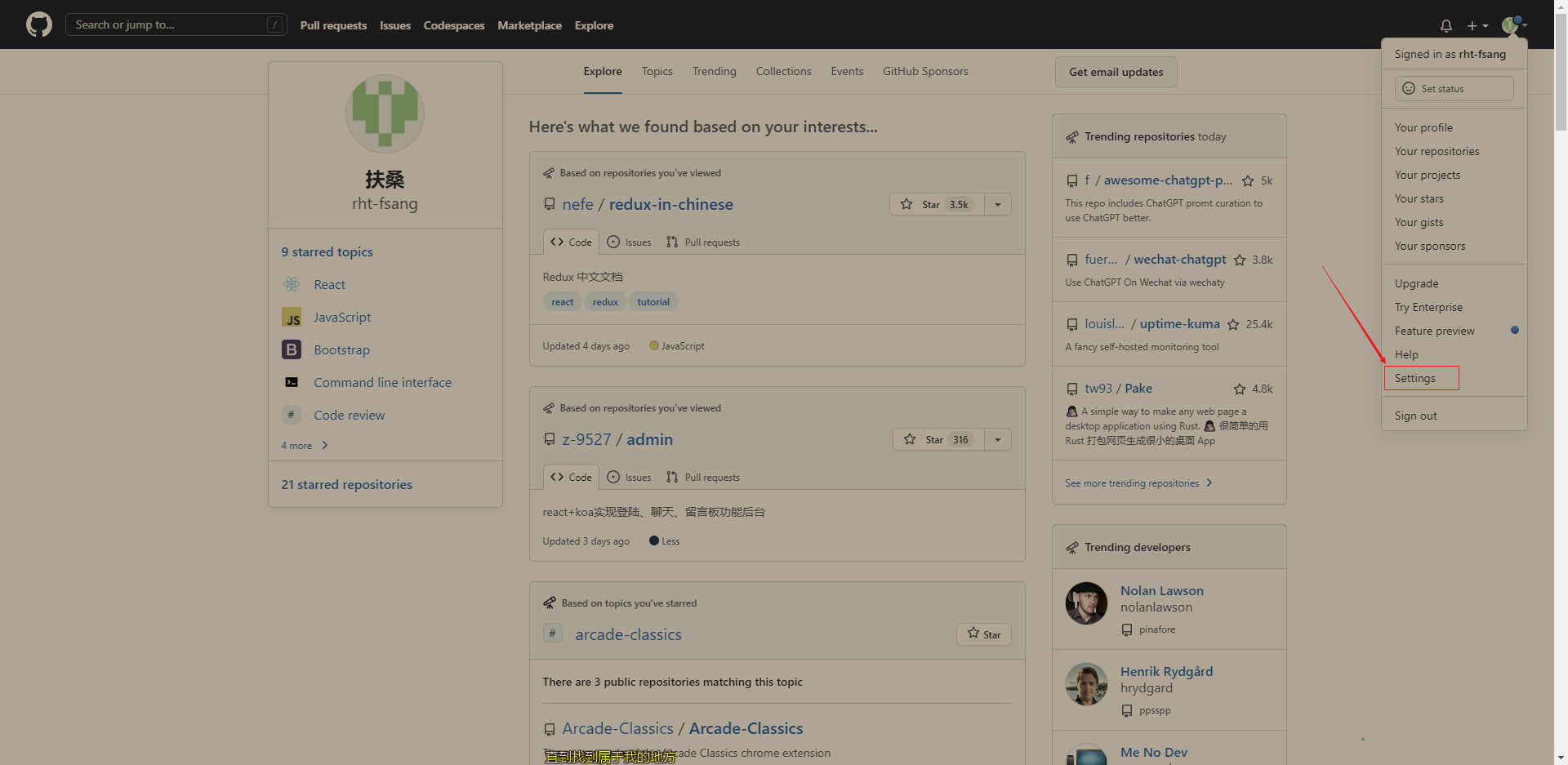
Task: Open the GitHub homepage logo
Action: click(38, 24)
